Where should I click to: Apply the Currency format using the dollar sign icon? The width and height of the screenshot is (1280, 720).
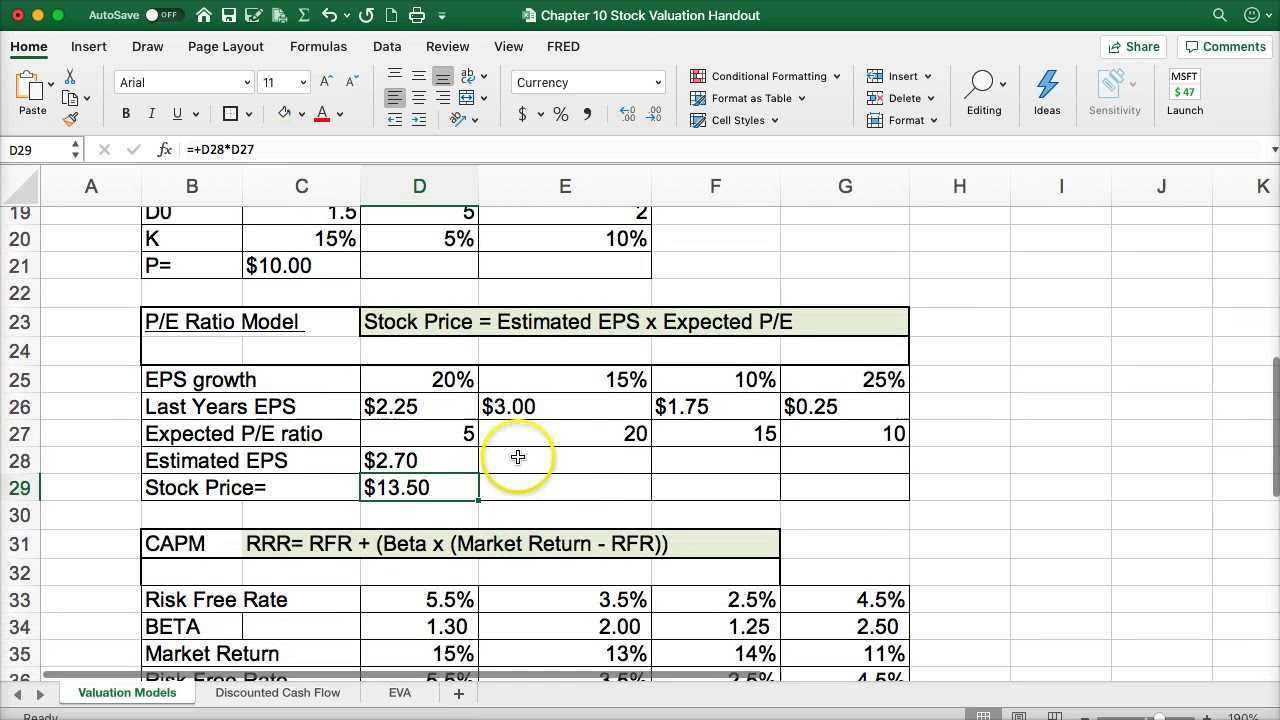coord(522,114)
